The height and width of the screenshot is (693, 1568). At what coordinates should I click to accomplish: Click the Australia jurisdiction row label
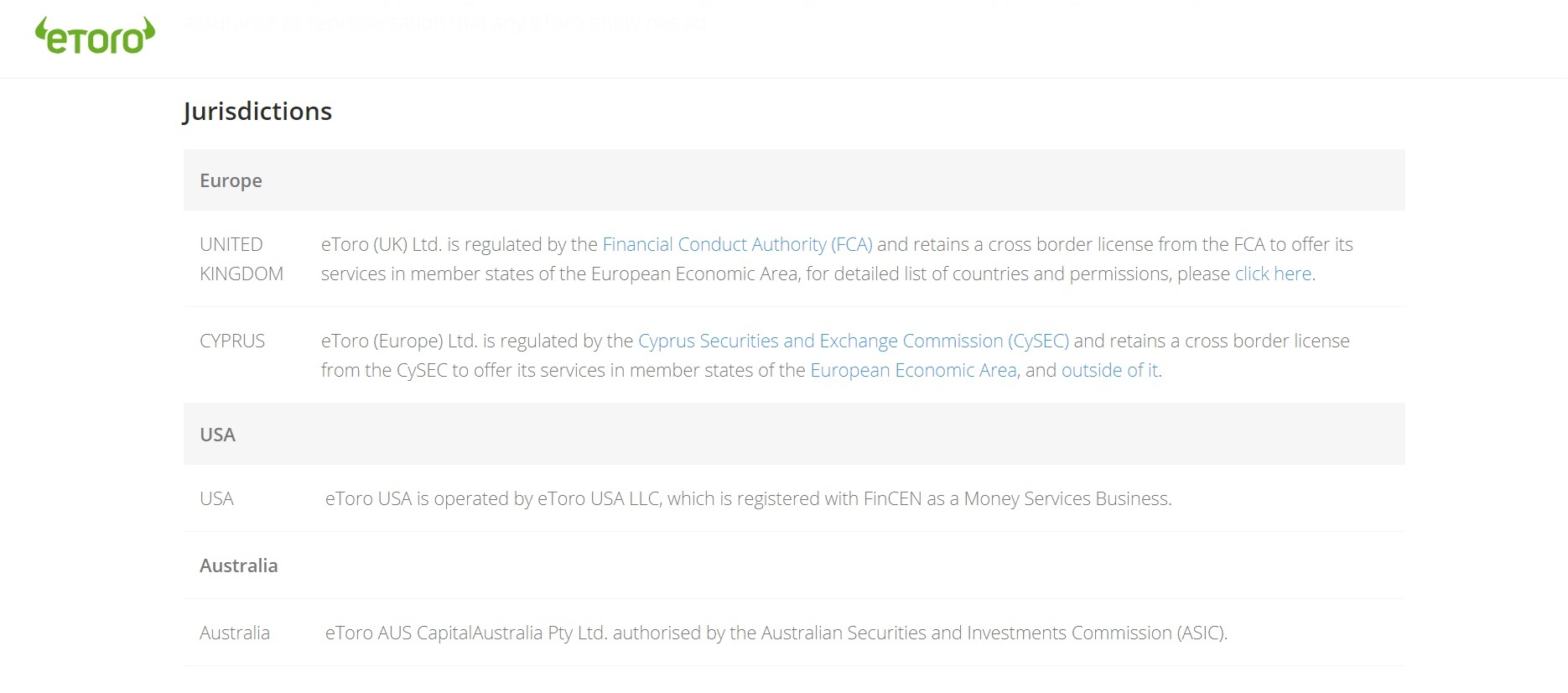point(236,633)
